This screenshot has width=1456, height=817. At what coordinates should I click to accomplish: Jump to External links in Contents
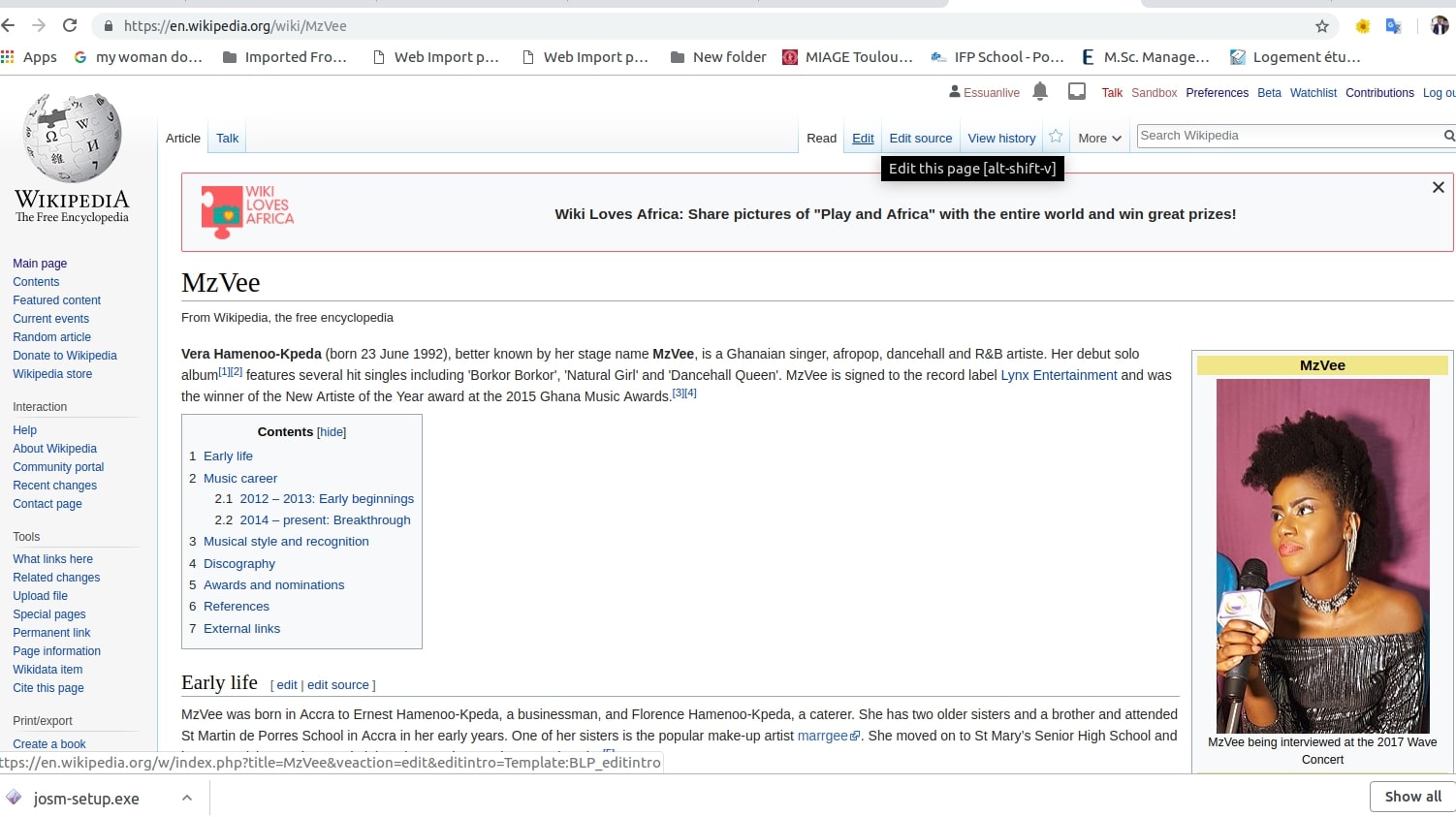pyautogui.click(x=241, y=629)
